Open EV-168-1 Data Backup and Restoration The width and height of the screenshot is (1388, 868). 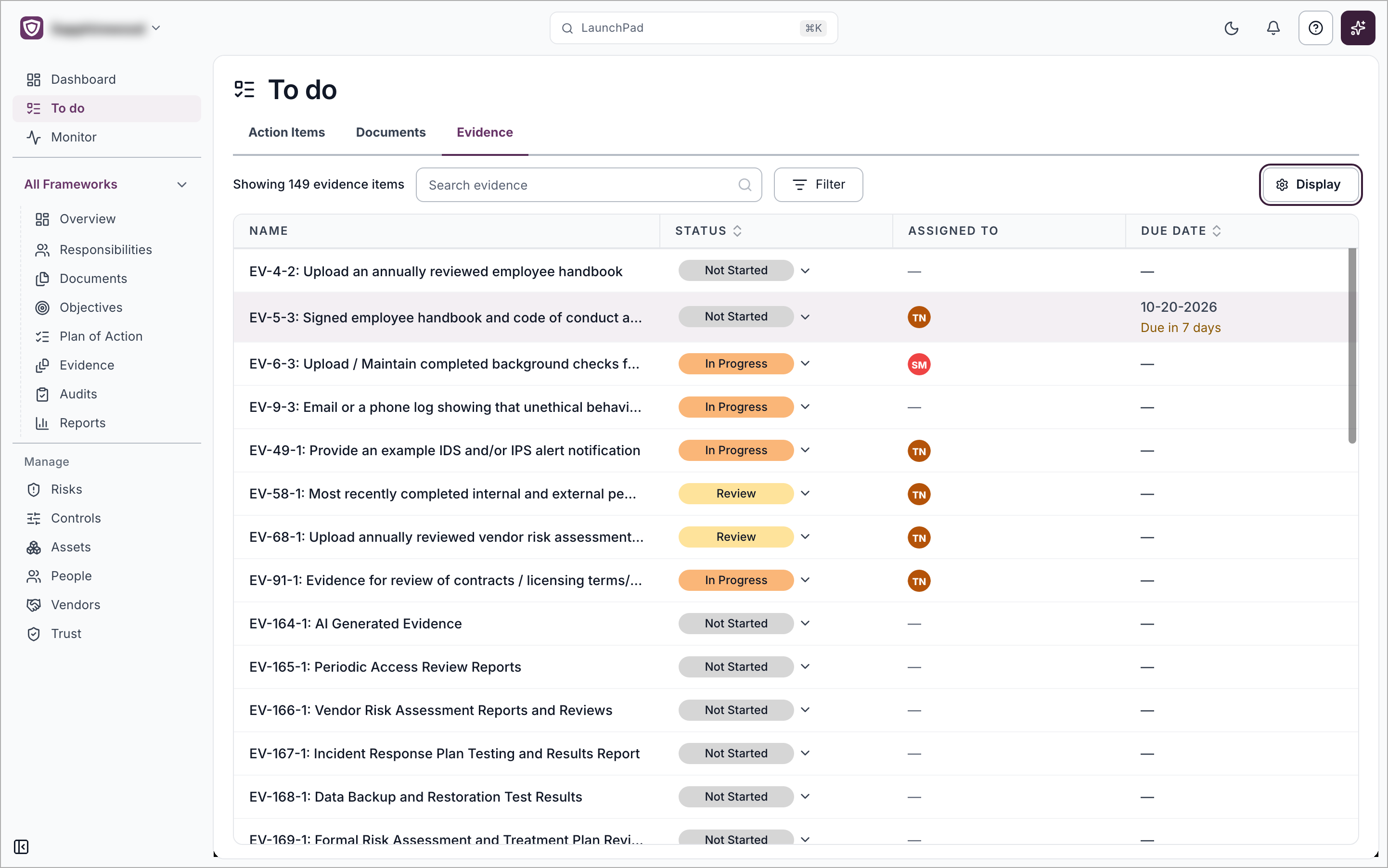416,797
